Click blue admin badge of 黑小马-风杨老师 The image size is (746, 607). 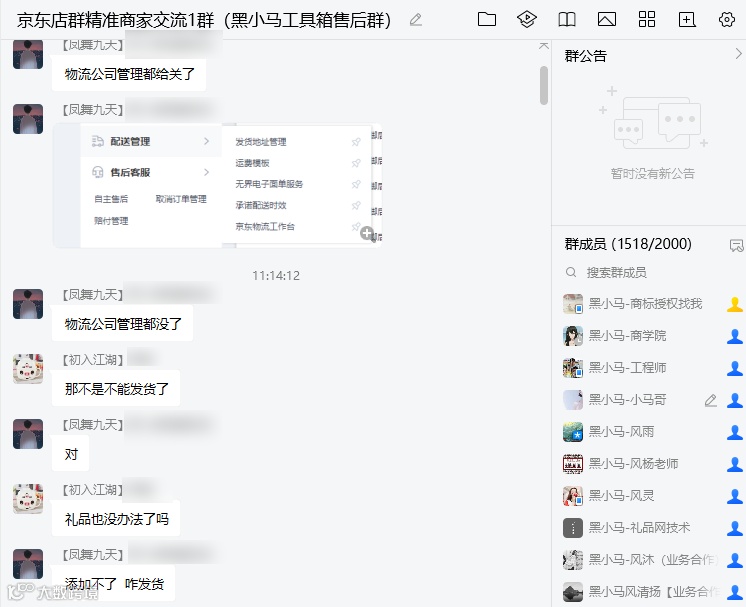click(x=735, y=464)
